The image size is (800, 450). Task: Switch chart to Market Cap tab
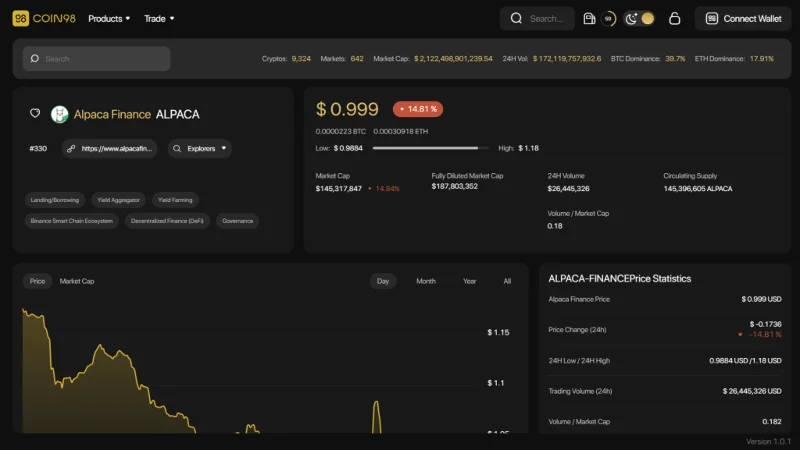77,281
